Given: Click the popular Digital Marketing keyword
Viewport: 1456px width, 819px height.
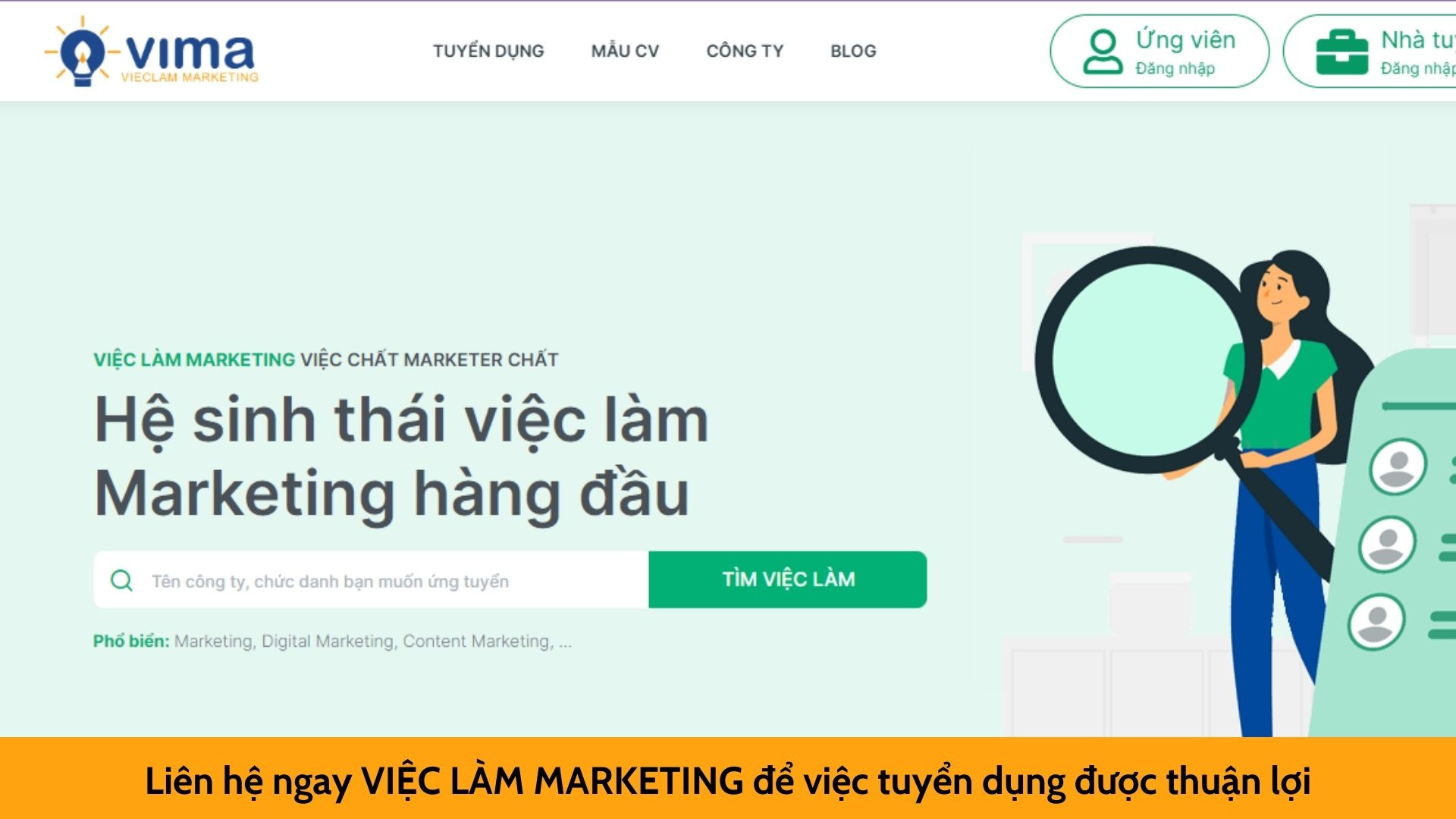Looking at the screenshot, I should [x=328, y=642].
